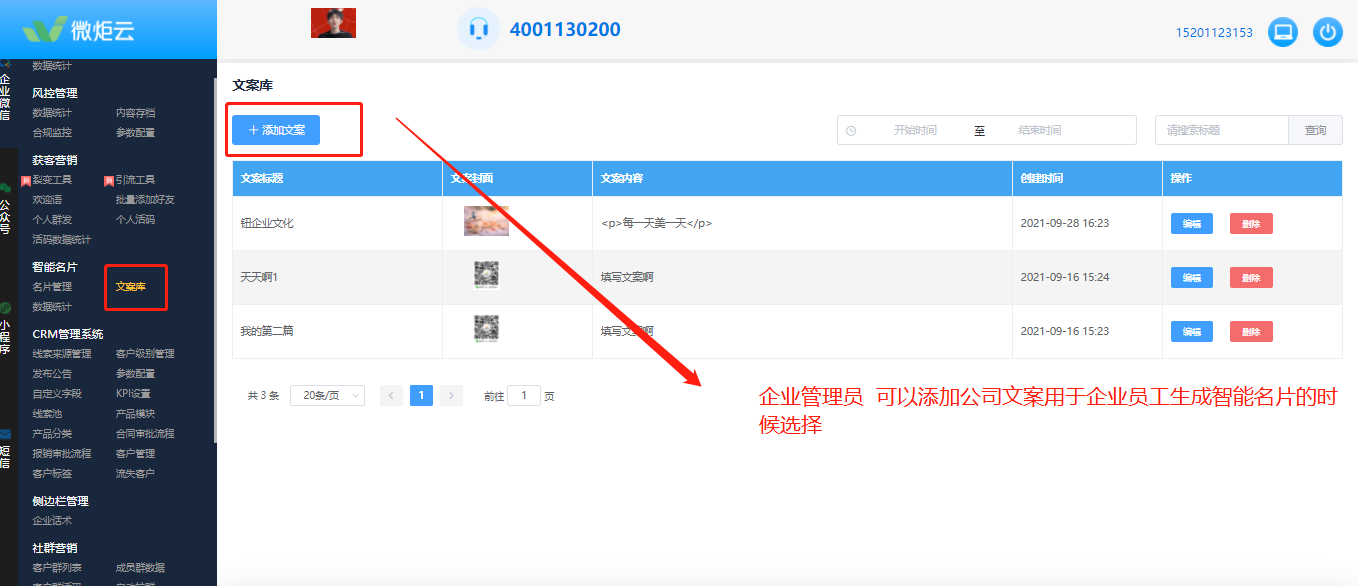
Task: Open 企业话术 in sidebar
Action: [52, 520]
